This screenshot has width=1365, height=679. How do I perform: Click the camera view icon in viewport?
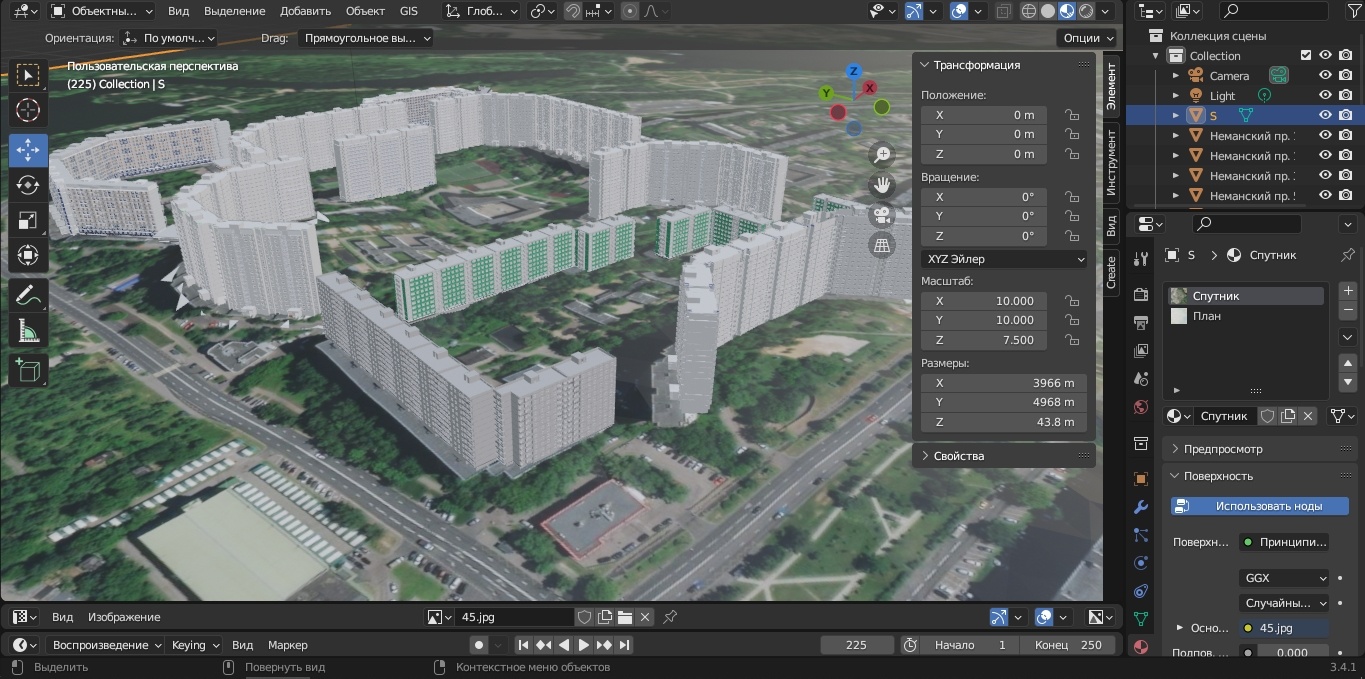coord(882,215)
